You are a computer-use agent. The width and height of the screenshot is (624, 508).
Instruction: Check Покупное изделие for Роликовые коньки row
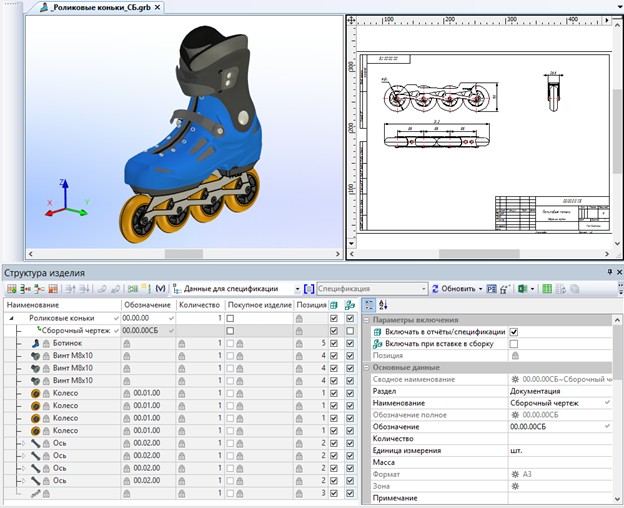[231, 318]
